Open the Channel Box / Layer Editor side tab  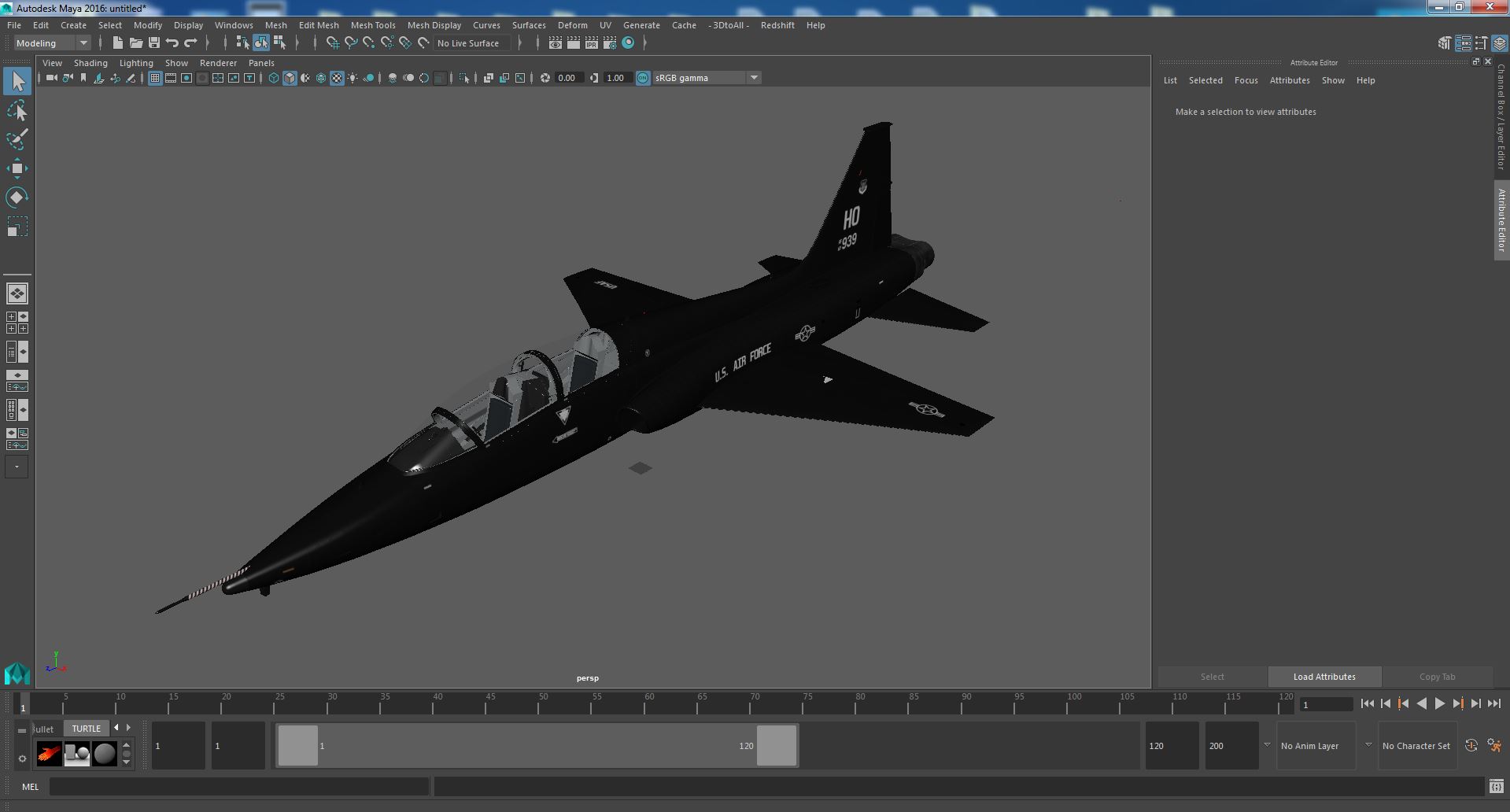click(1501, 116)
